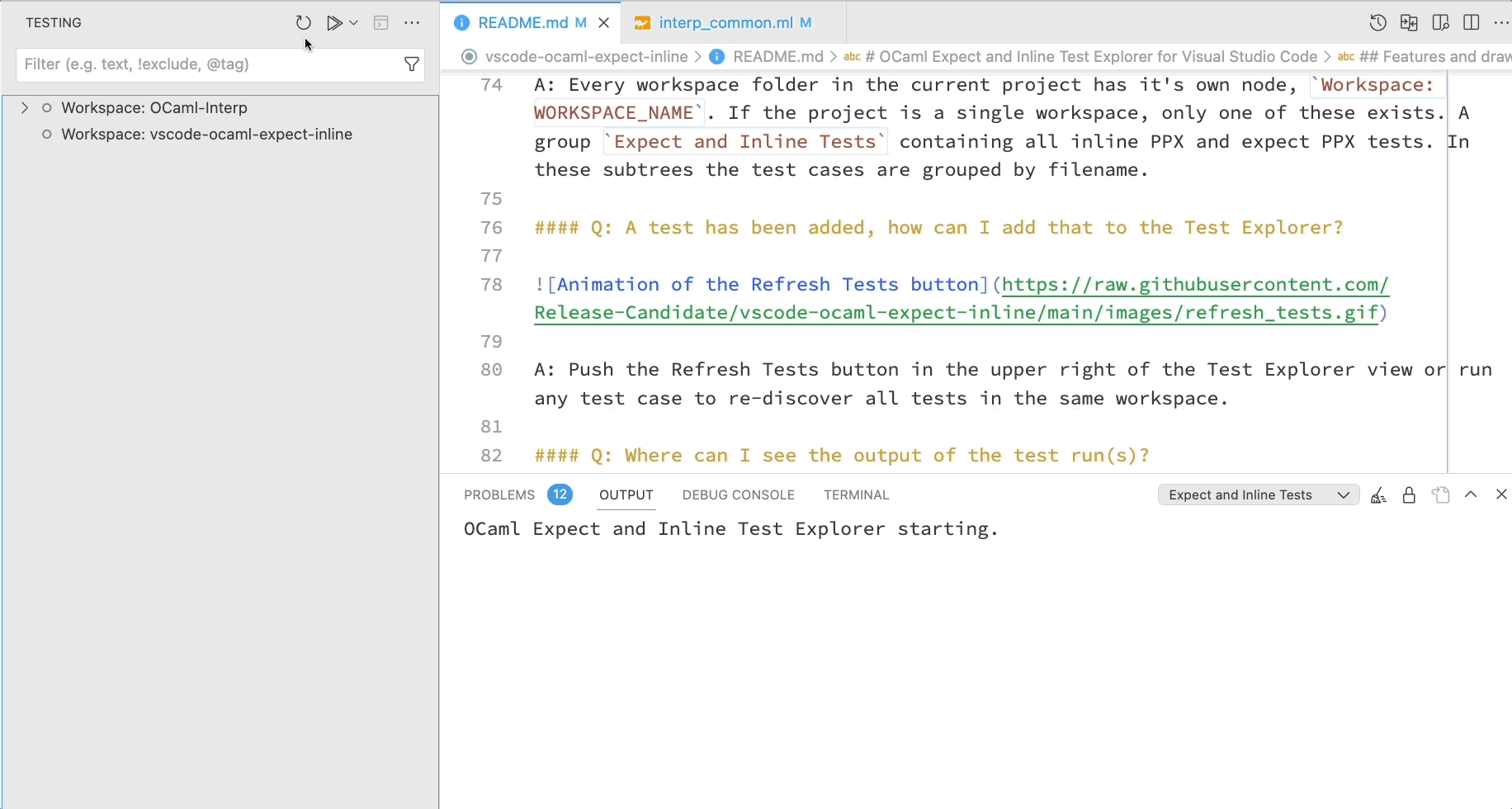Switch to TERMINAL panel tab
The image size is (1512, 809).
pos(856,495)
